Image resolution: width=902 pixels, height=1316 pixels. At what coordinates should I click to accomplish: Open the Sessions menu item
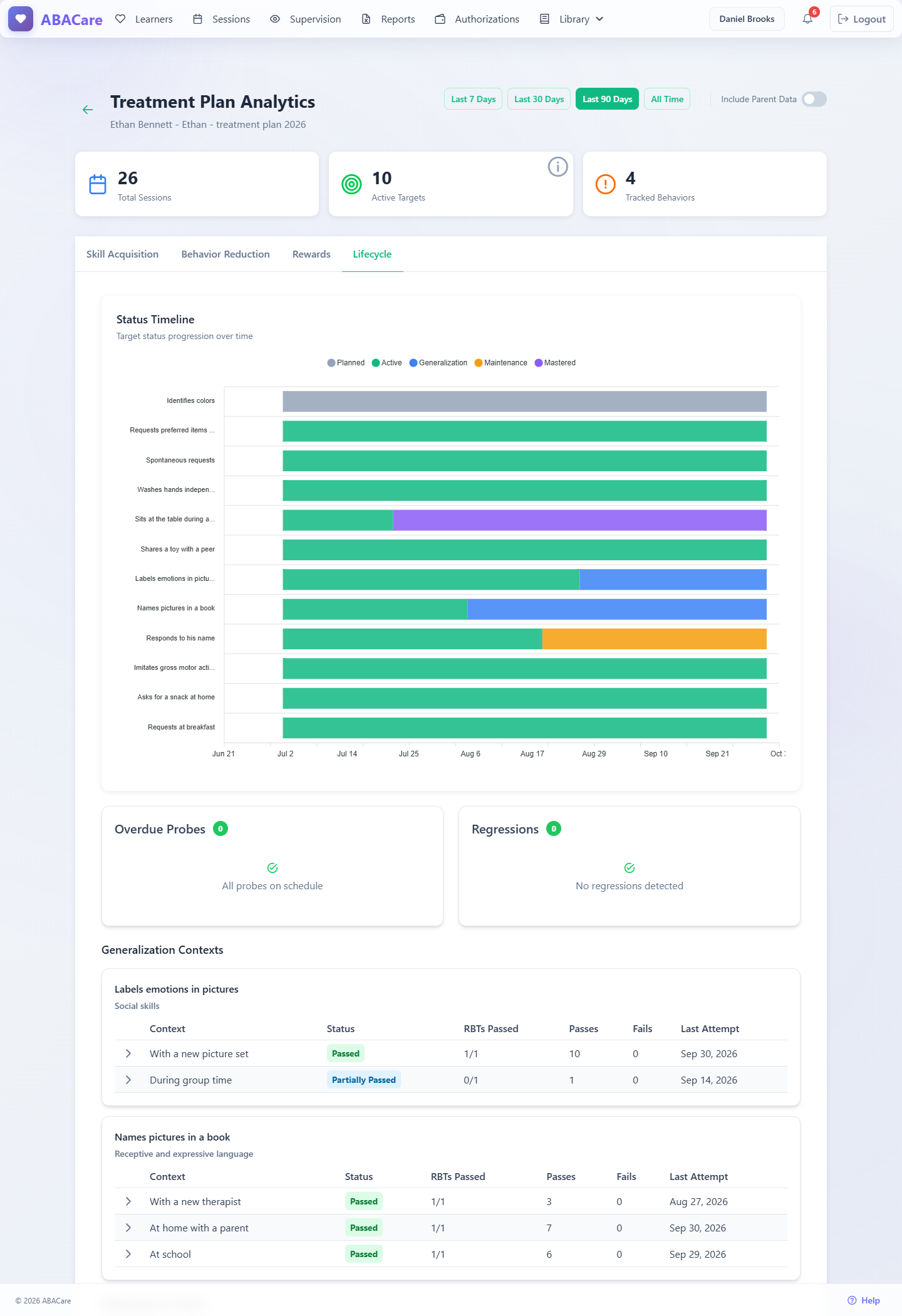pos(222,19)
